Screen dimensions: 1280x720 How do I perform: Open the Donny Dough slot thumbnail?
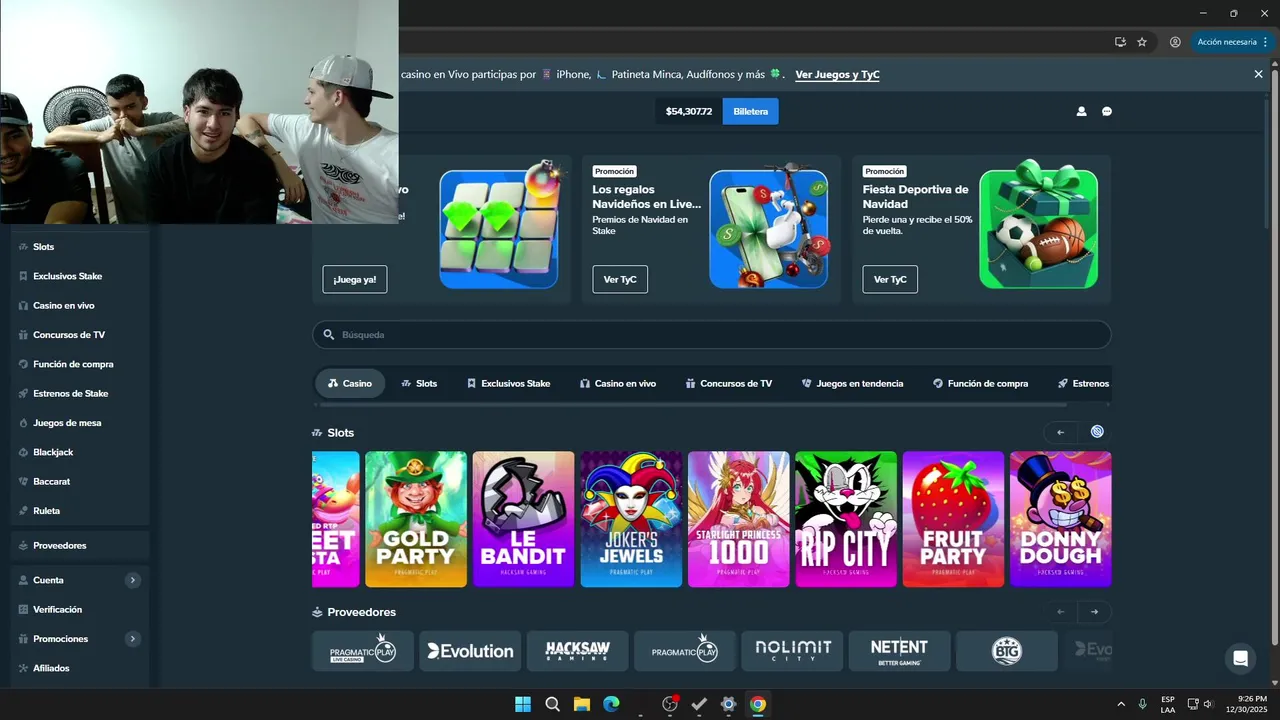1061,519
